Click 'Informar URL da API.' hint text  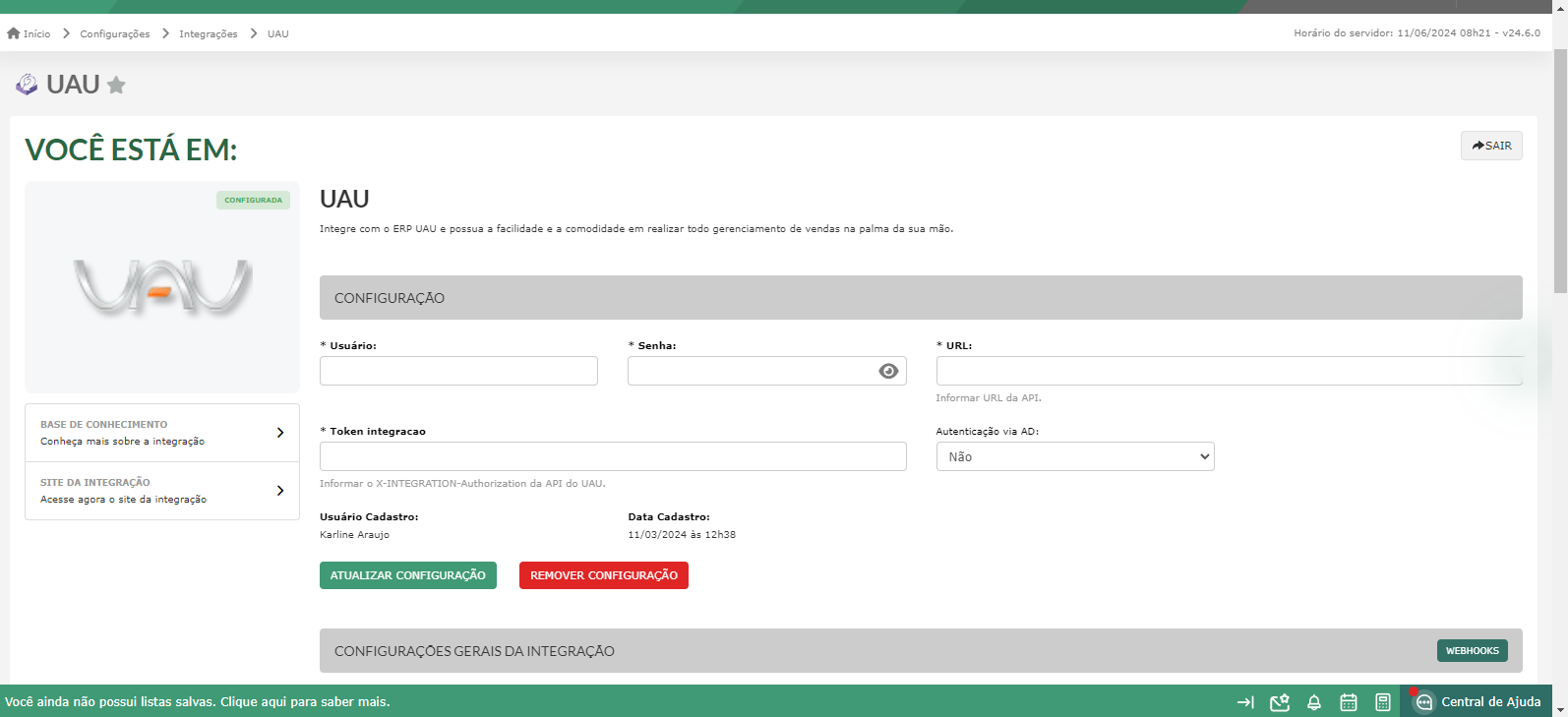coord(989,398)
